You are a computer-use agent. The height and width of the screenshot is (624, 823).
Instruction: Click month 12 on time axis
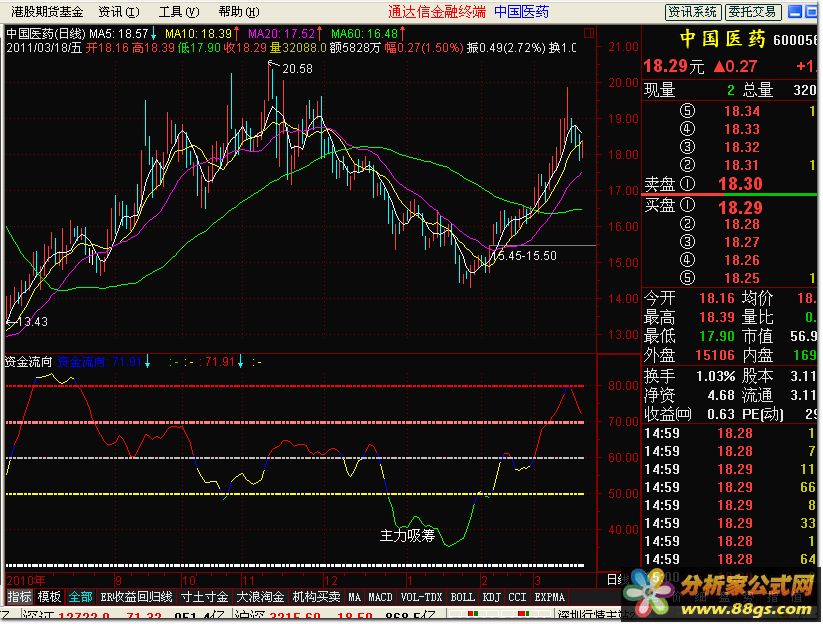point(330,580)
